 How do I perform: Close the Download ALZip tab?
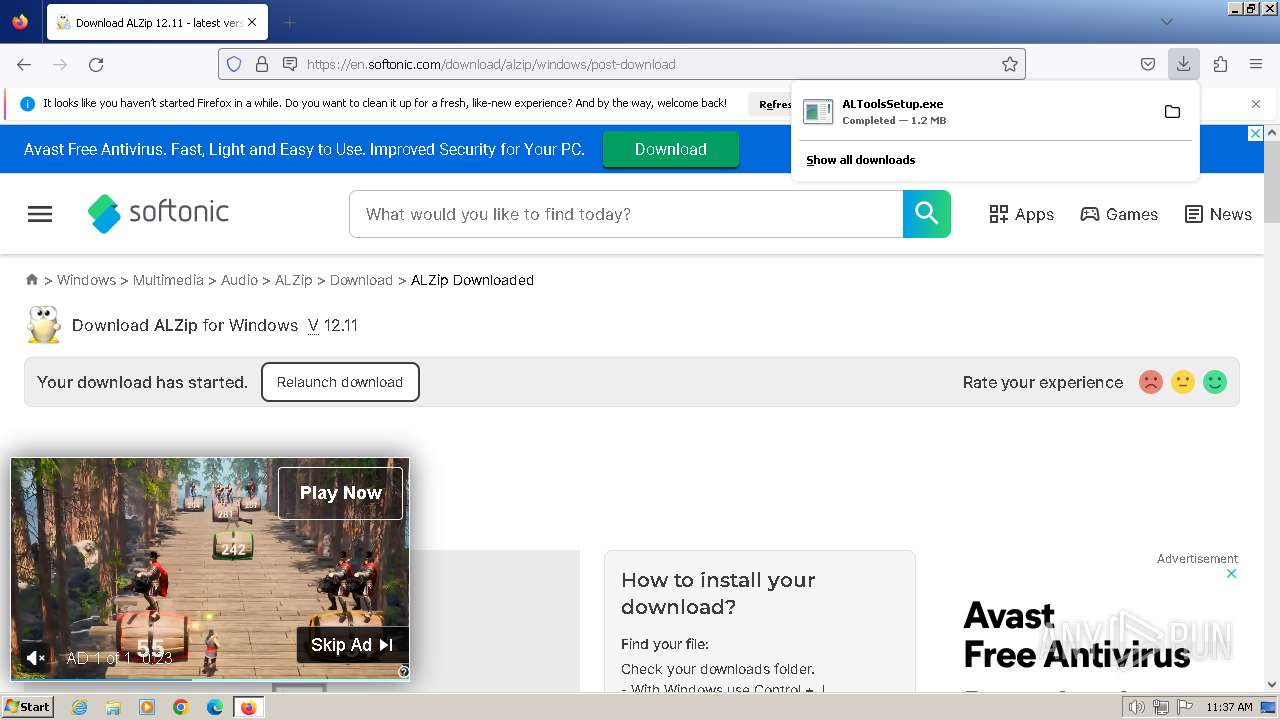(x=252, y=22)
